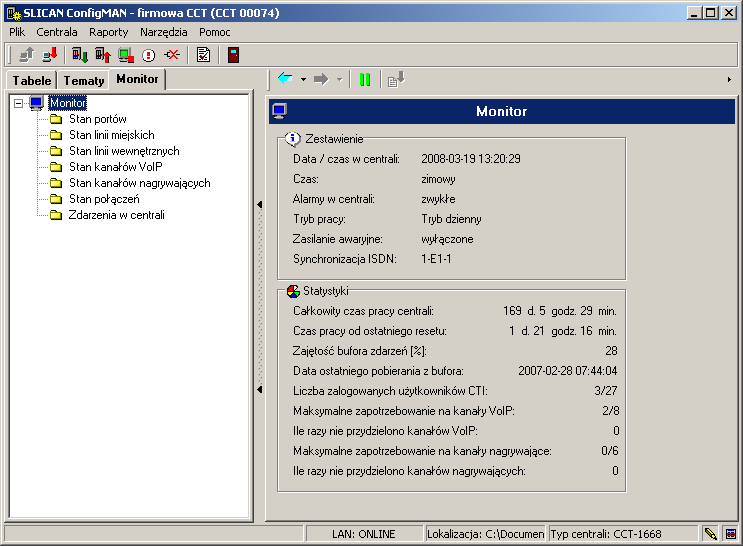Click the Zestawienie info bubble icon

click(293, 138)
